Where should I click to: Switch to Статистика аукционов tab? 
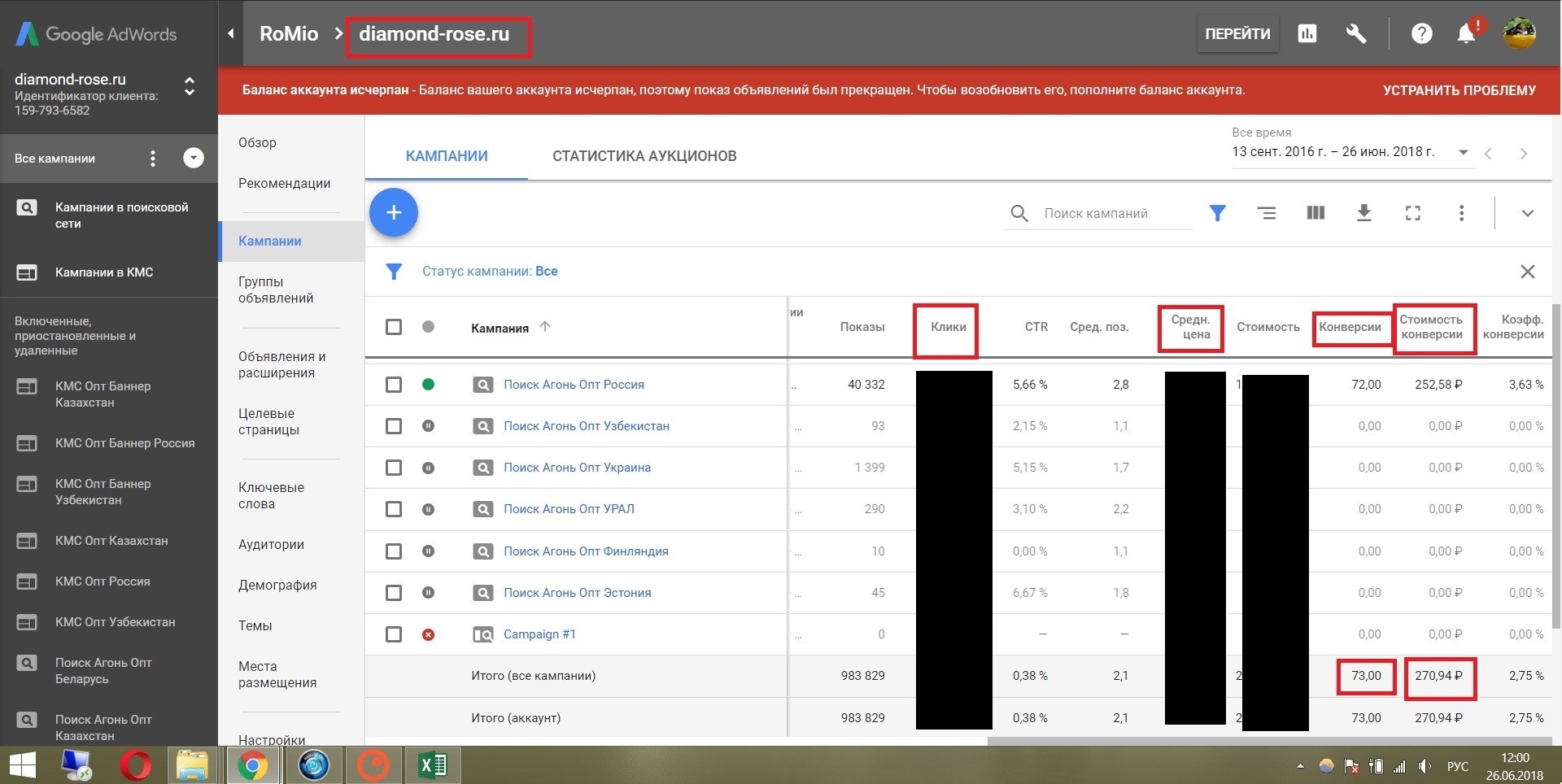pyautogui.click(x=644, y=156)
